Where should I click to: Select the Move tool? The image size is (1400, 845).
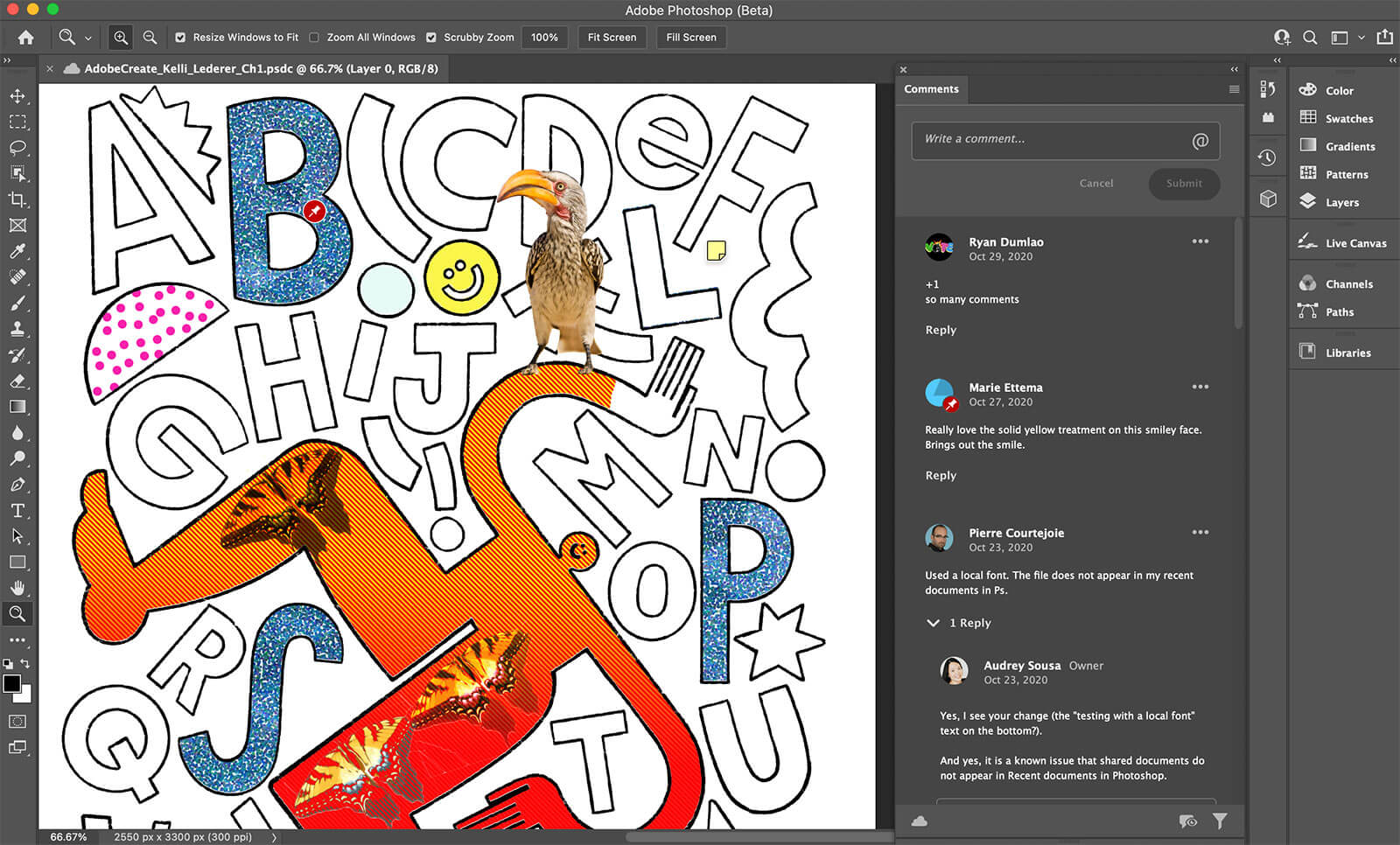tap(17, 96)
